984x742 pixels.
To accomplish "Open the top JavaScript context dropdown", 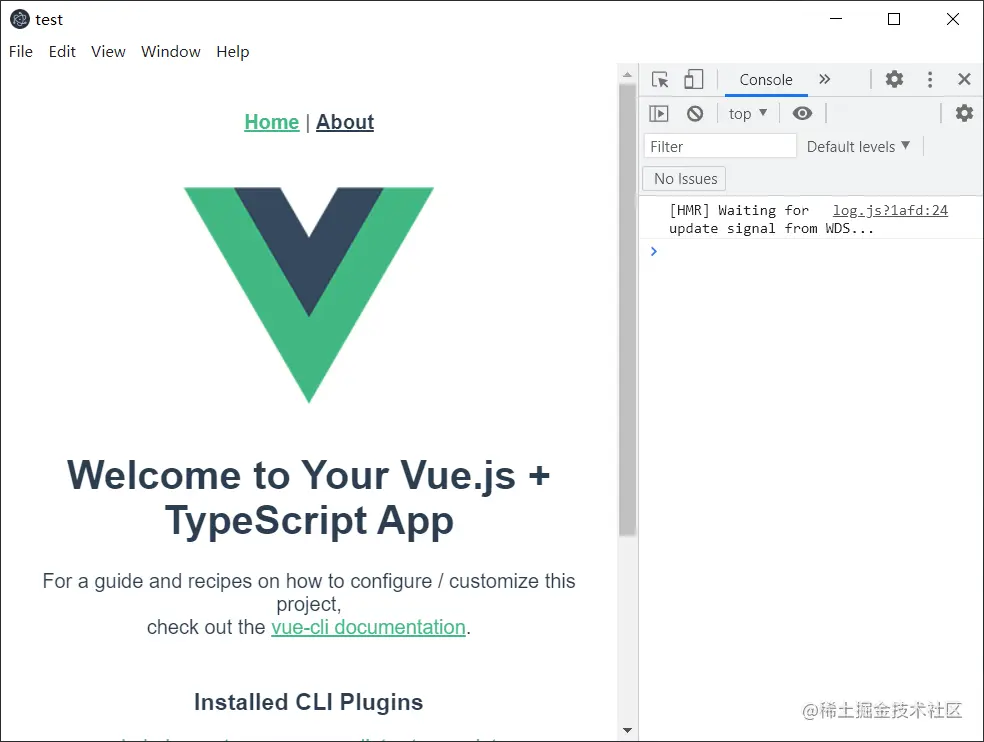I will [747, 114].
